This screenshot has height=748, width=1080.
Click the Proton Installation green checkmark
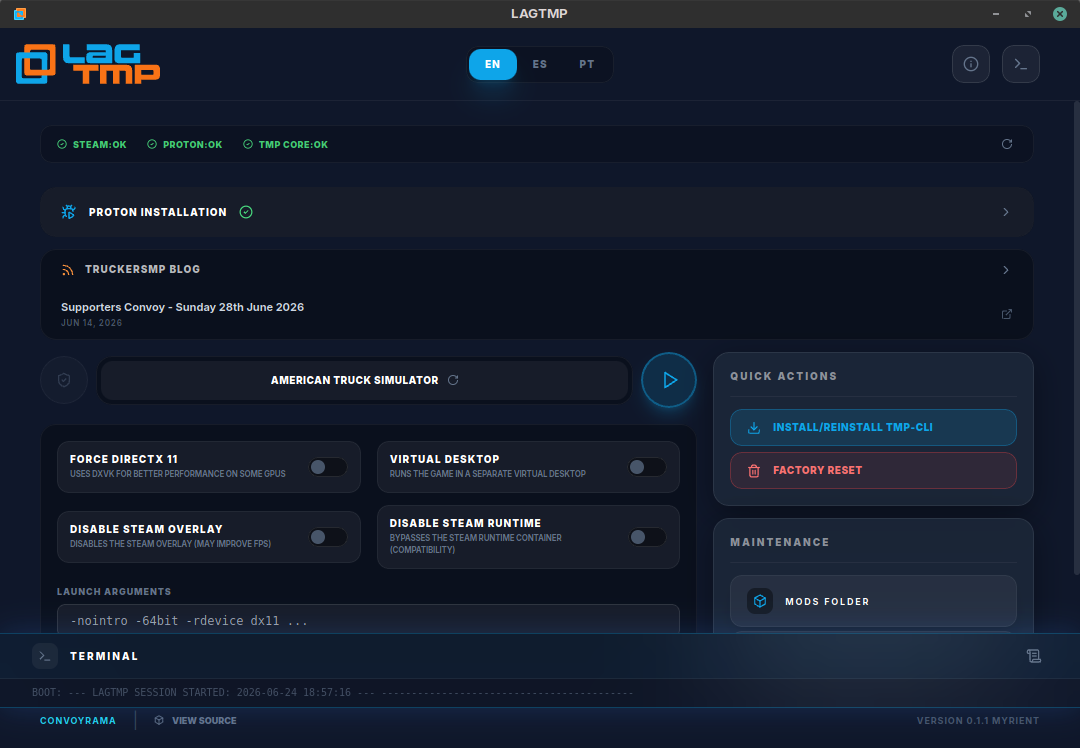tap(246, 212)
